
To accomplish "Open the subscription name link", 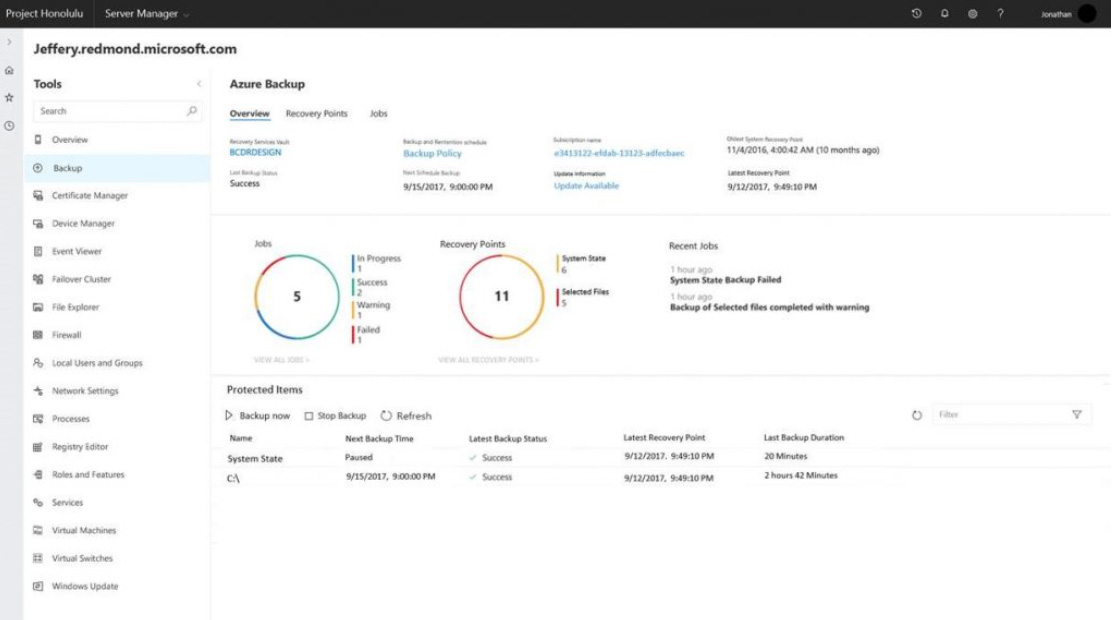I will pyautogui.click(x=619, y=153).
